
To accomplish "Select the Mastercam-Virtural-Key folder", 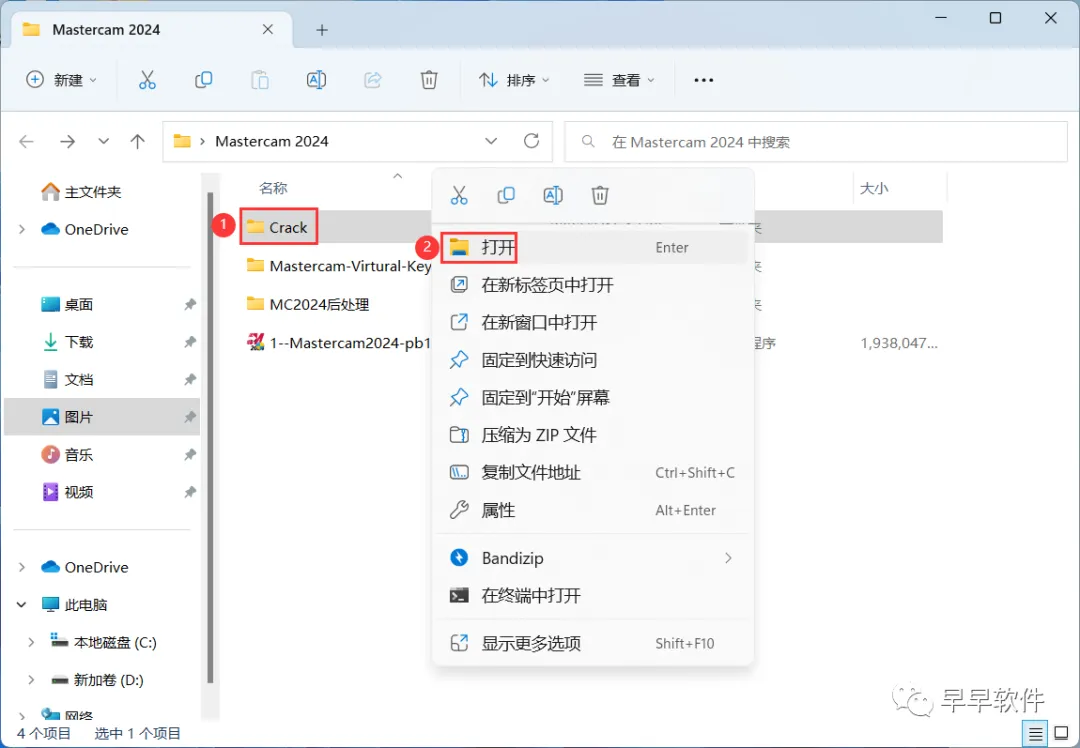I will 339,266.
